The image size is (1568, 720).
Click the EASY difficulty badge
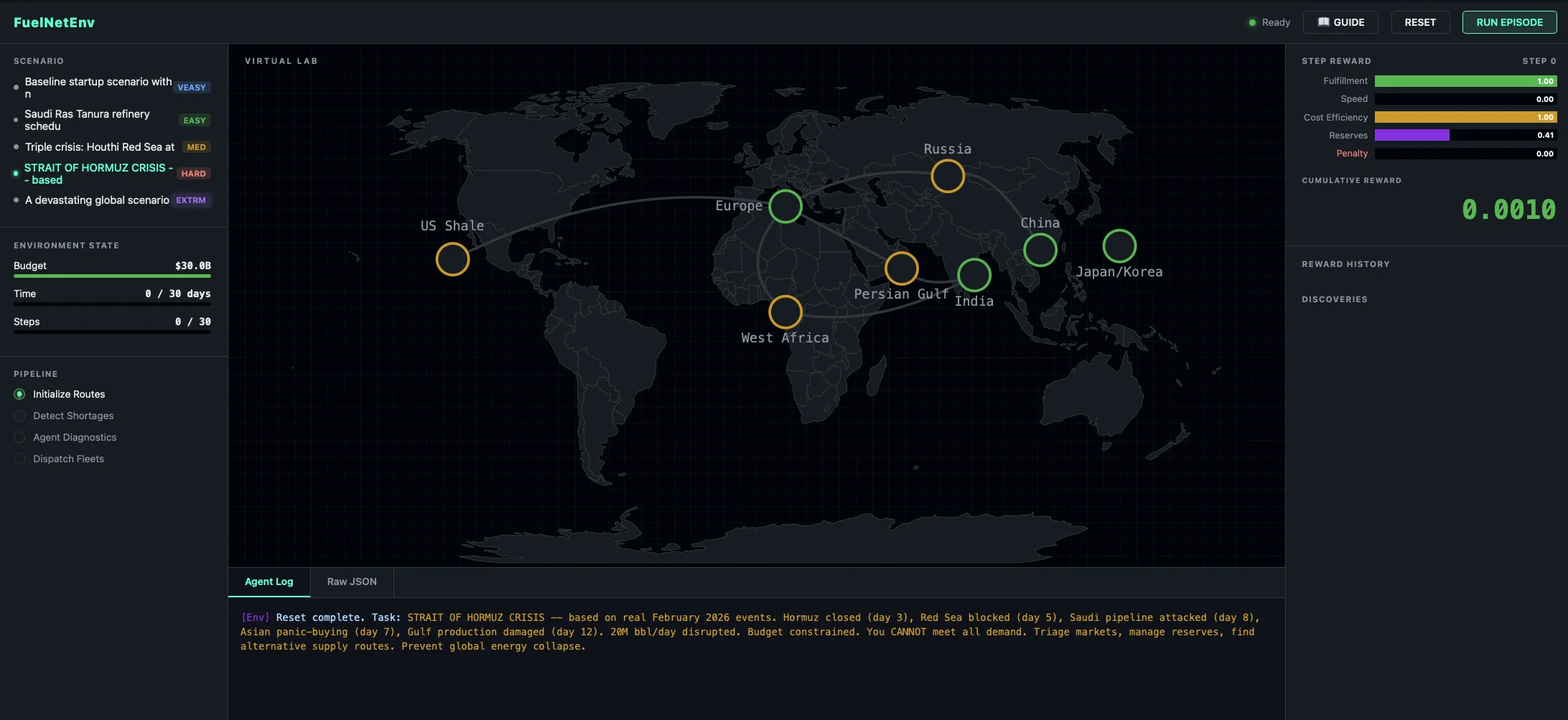pos(195,121)
